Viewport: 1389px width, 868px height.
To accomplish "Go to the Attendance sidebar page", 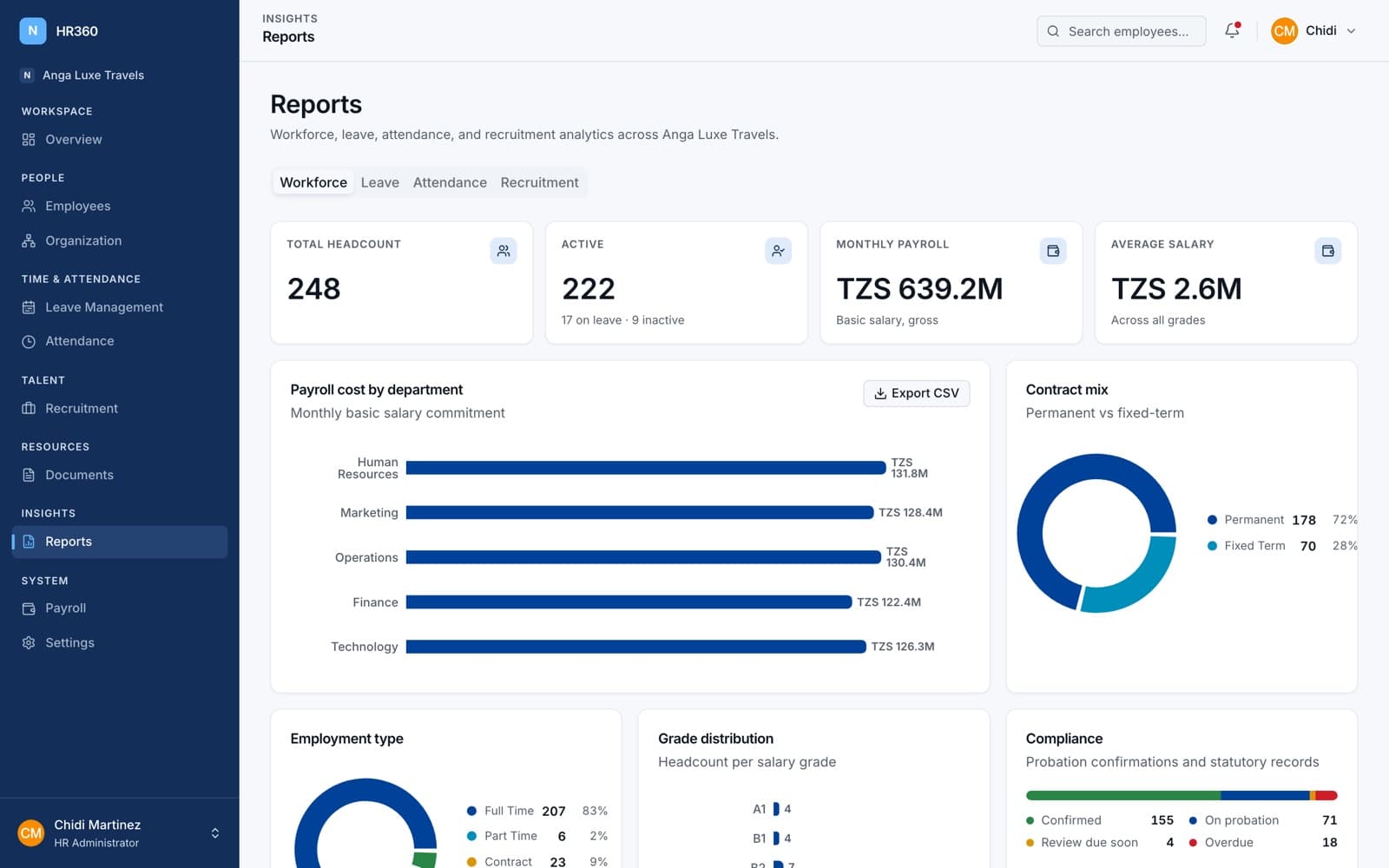I will [x=120, y=341].
